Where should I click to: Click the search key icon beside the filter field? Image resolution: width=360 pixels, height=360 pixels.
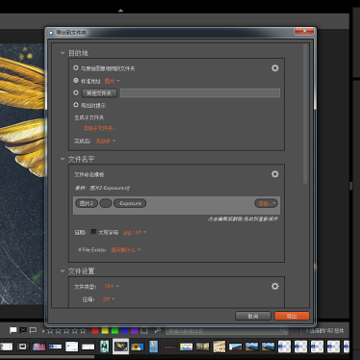(x=158, y=330)
